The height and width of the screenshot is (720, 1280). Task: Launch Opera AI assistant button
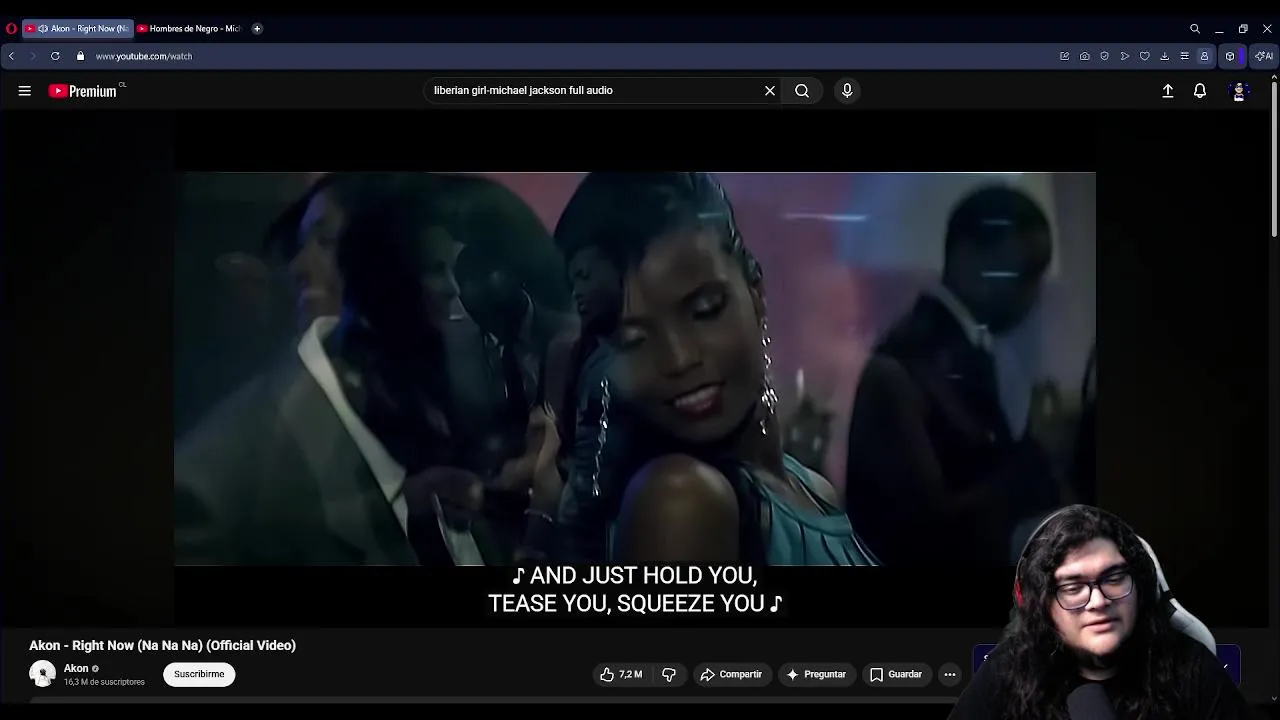[x=1265, y=56]
